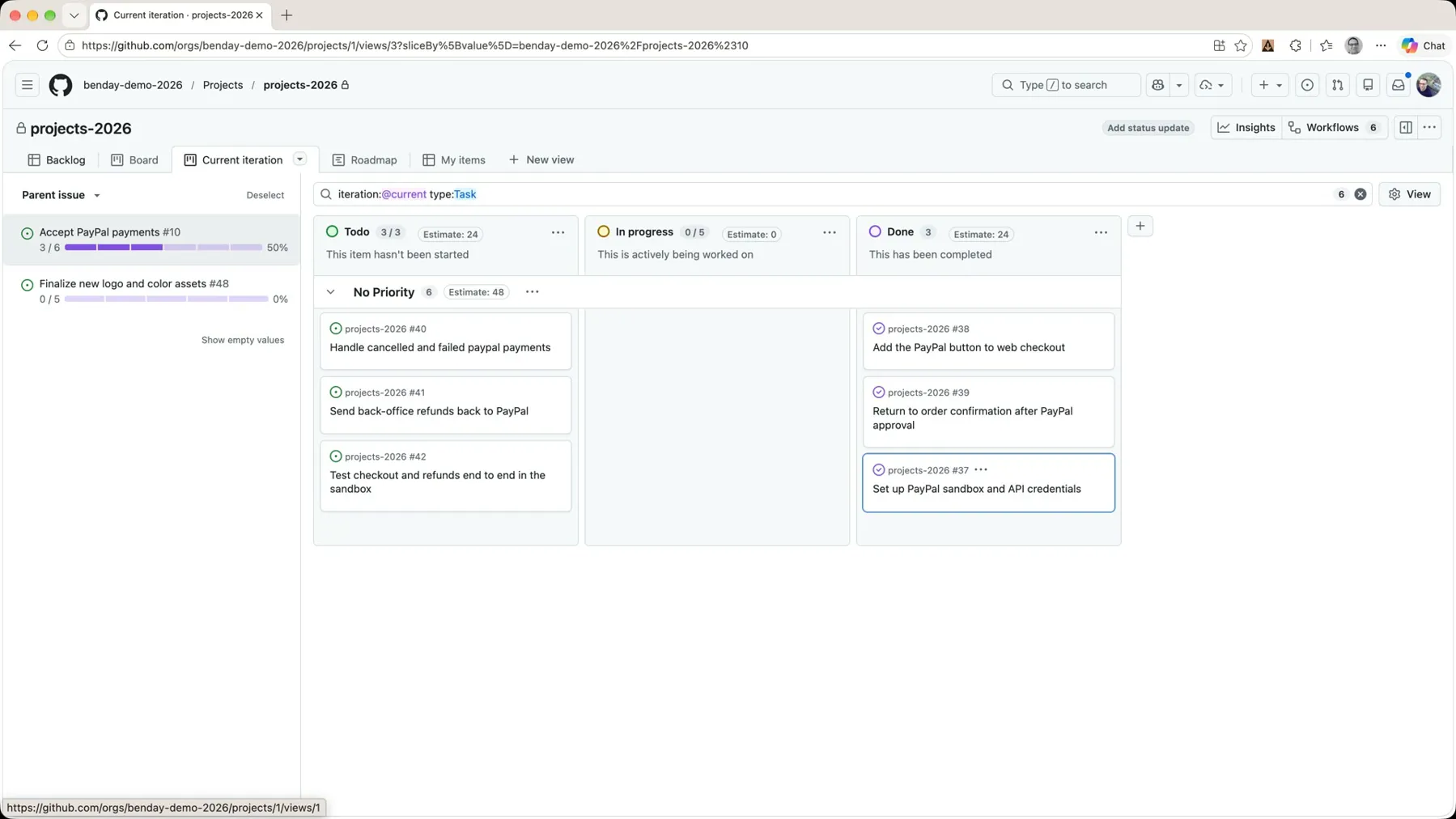This screenshot has width=1456, height=819.
Task: Go to GitHub home via Octocat logo
Action: coord(61,85)
